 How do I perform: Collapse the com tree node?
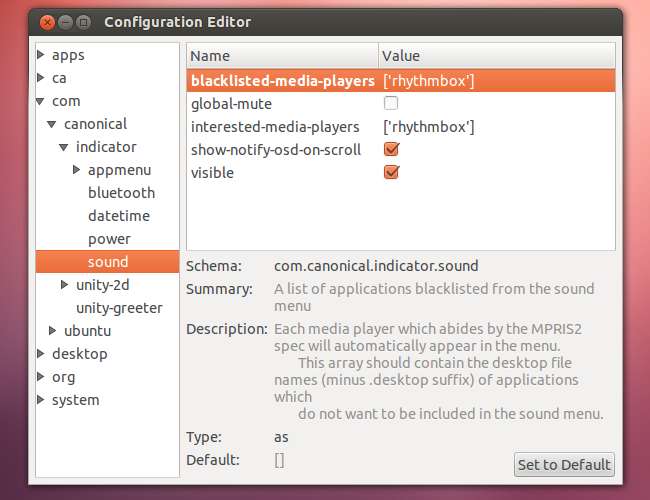tap(42, 101)
